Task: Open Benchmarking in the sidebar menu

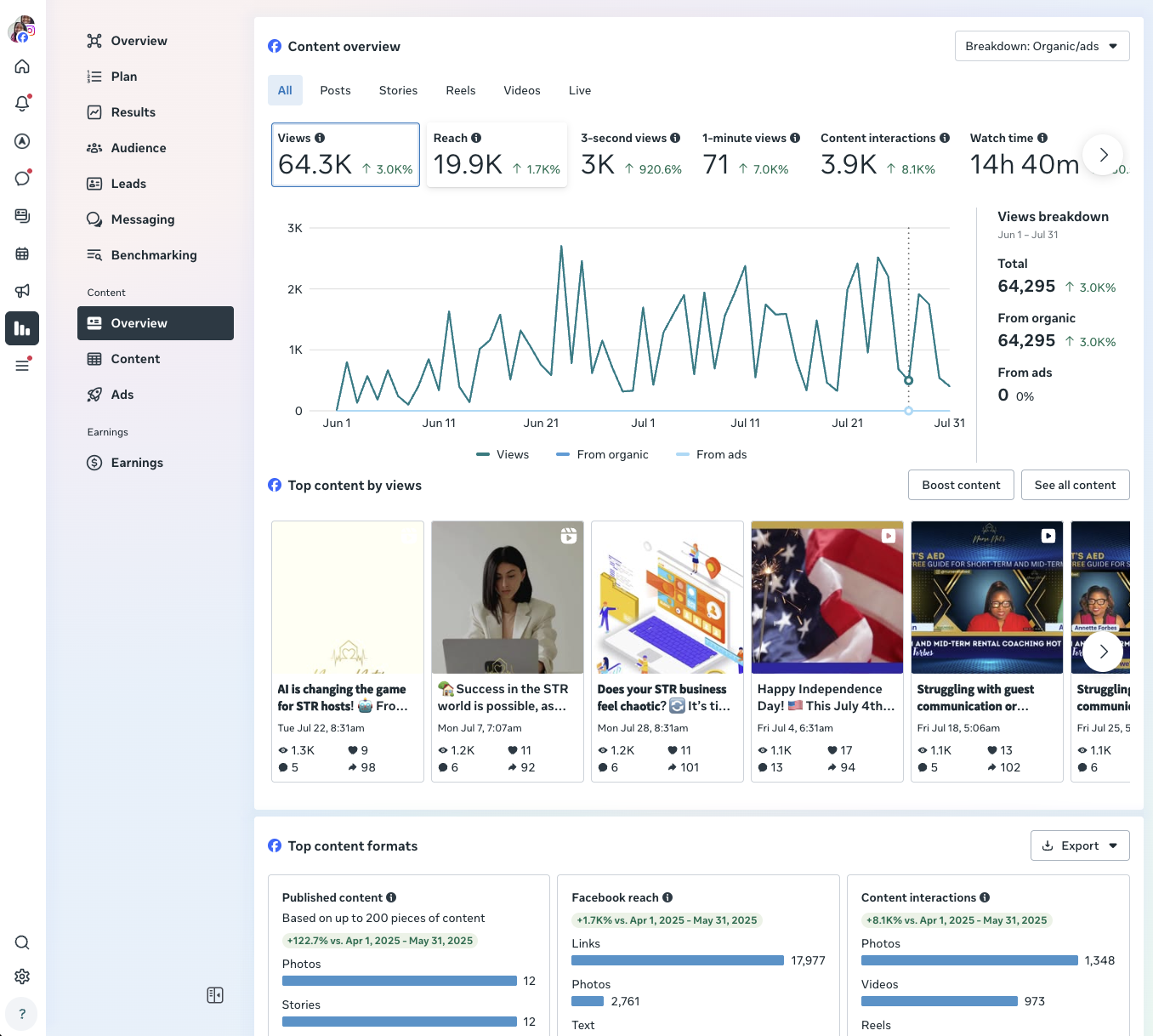Action: (153, 255)
